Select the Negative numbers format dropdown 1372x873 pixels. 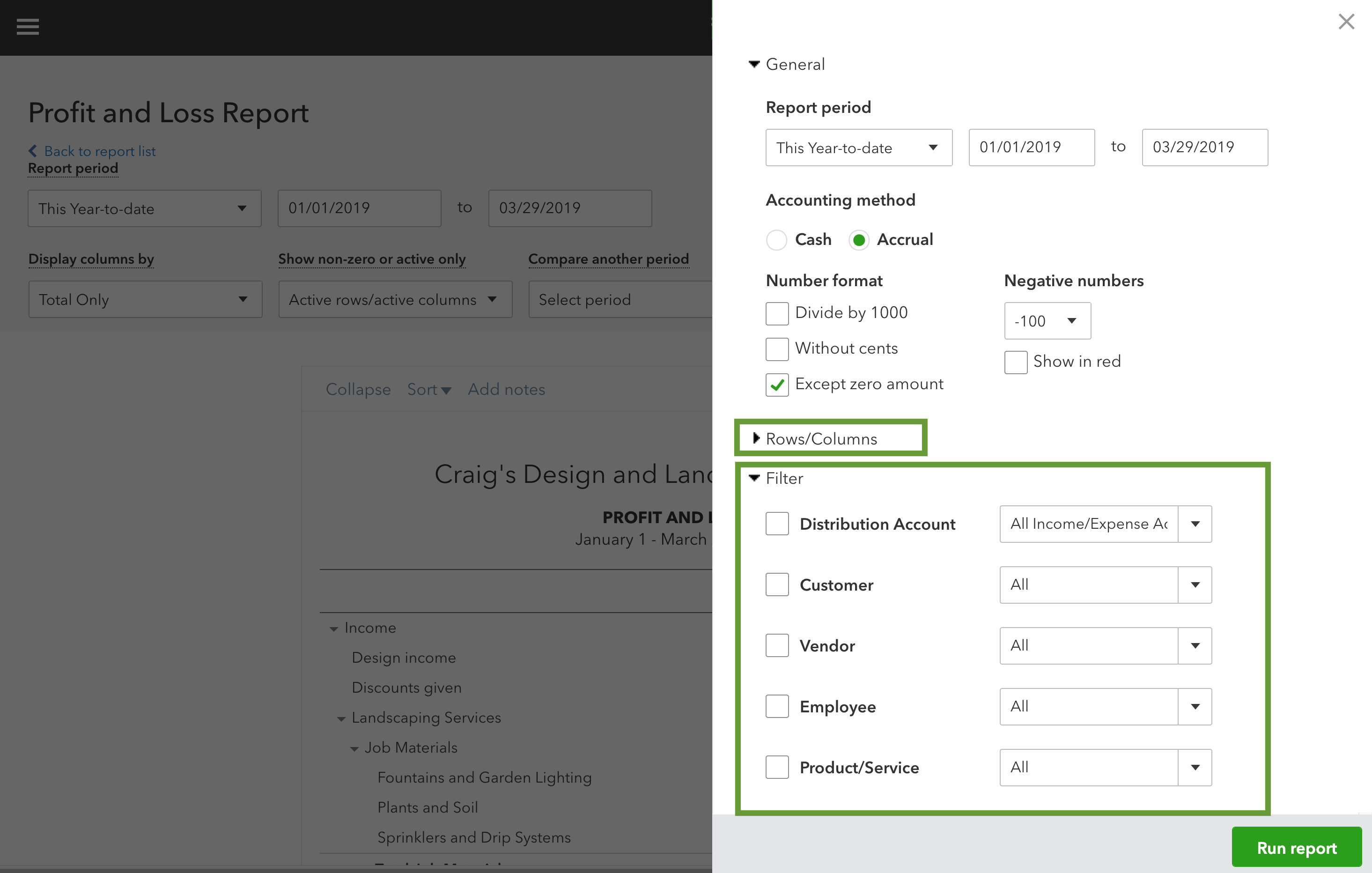tap(1044, 320)
